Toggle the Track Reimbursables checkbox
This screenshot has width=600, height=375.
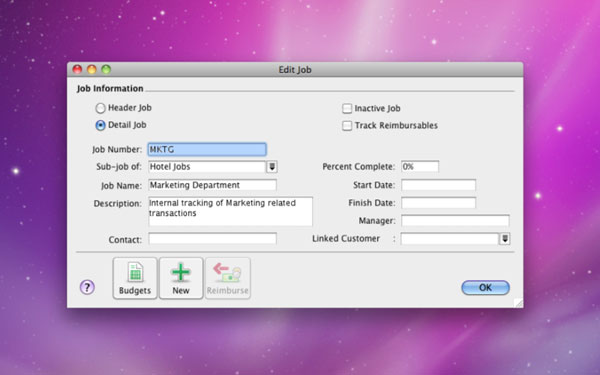click(x=347, y=126)
